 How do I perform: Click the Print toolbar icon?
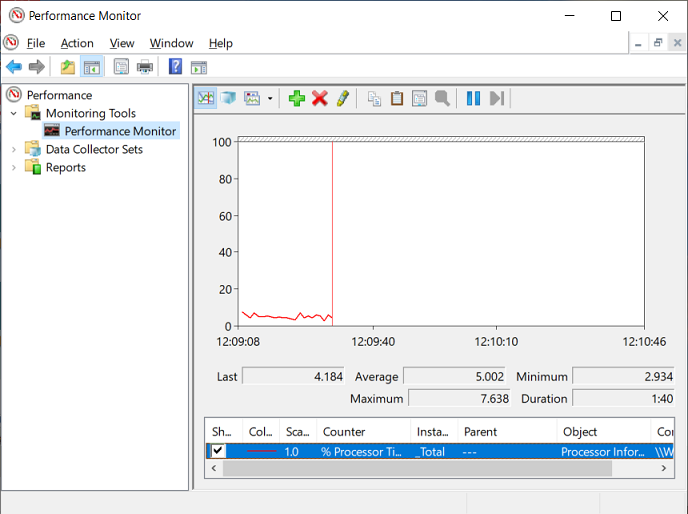coord(145,67)
